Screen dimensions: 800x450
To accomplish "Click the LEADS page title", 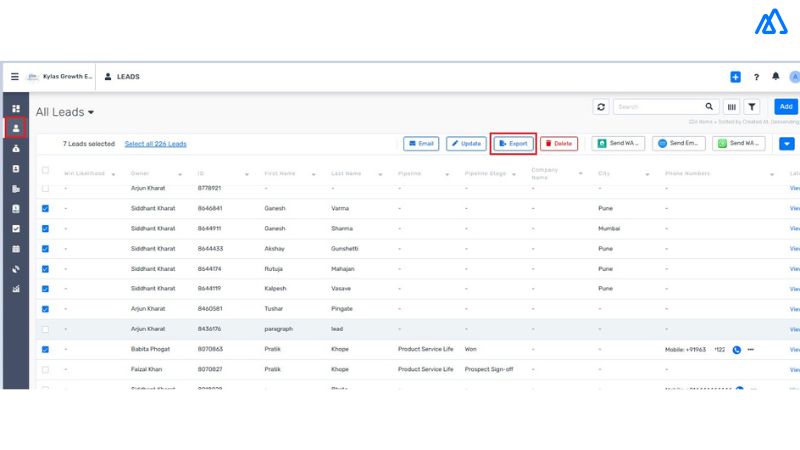I will pos(128,77).
